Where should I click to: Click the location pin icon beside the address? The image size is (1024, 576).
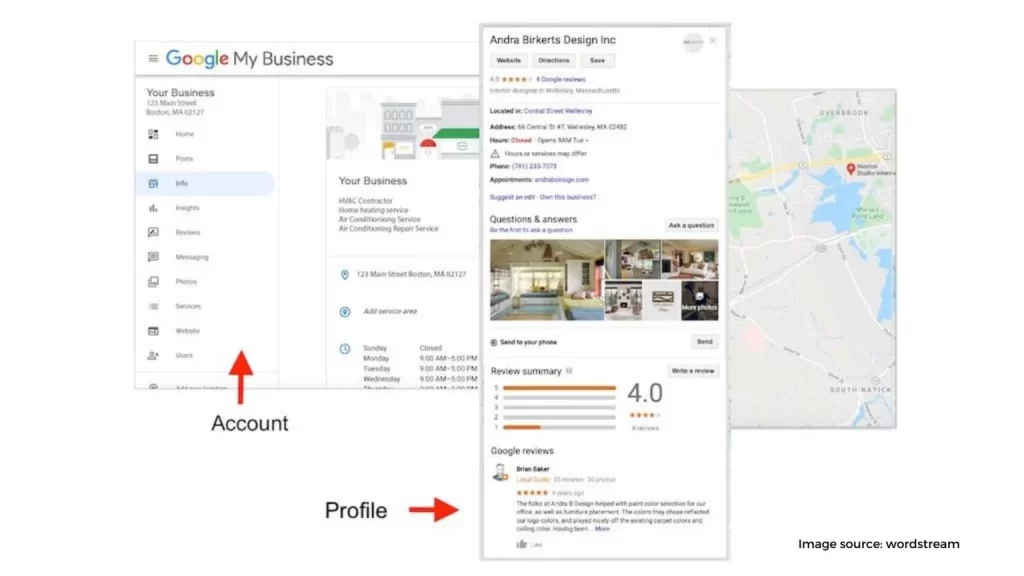point(345,275)
